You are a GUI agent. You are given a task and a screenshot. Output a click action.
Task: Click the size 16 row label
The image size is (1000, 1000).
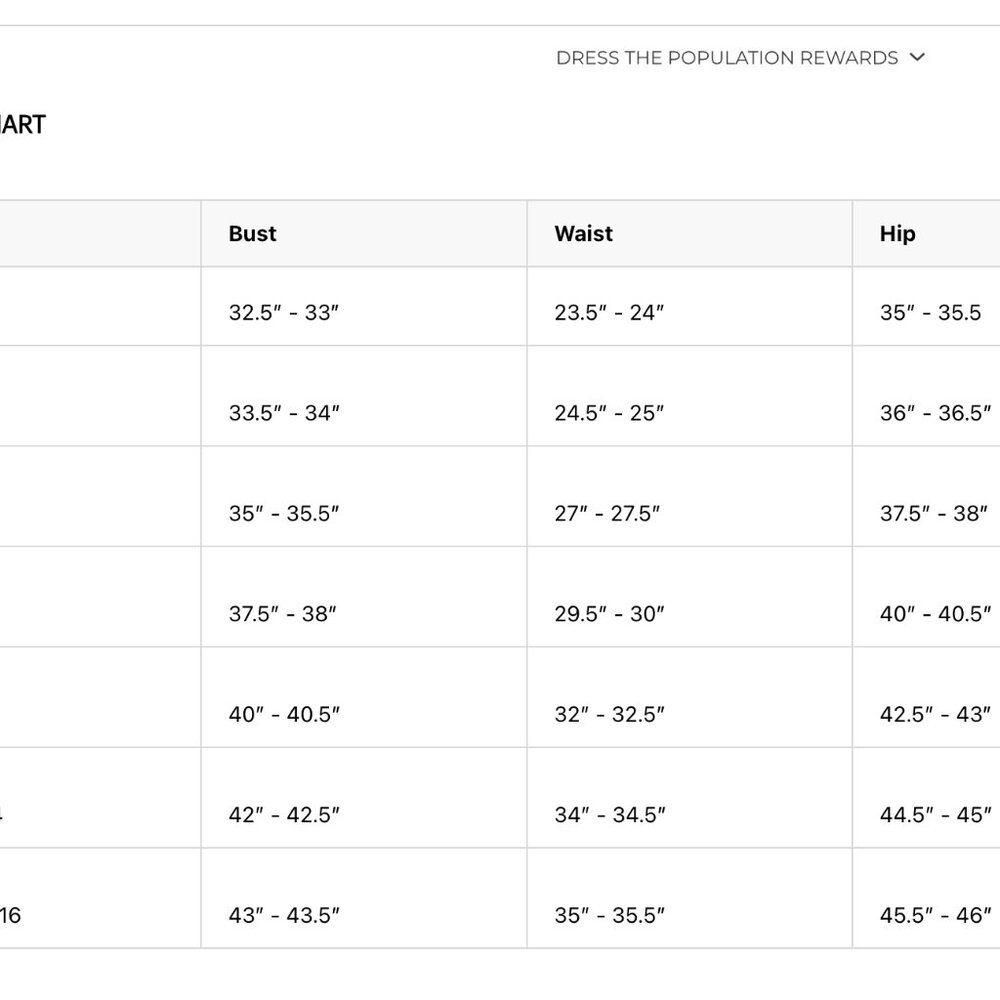[10, 916]
